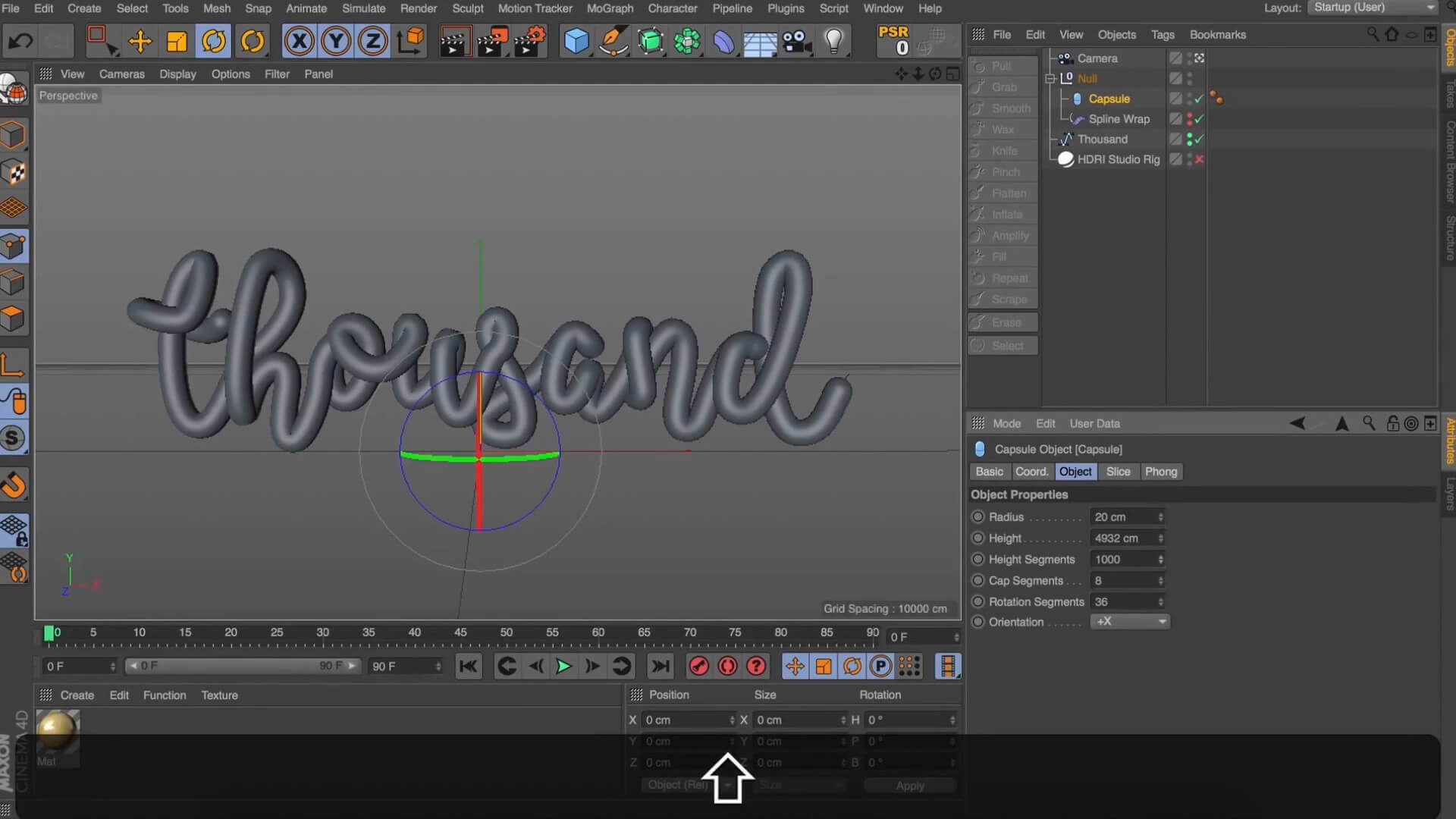Add a Light with bulb icon
This screenshot has width=1456, height=819.
833,41
